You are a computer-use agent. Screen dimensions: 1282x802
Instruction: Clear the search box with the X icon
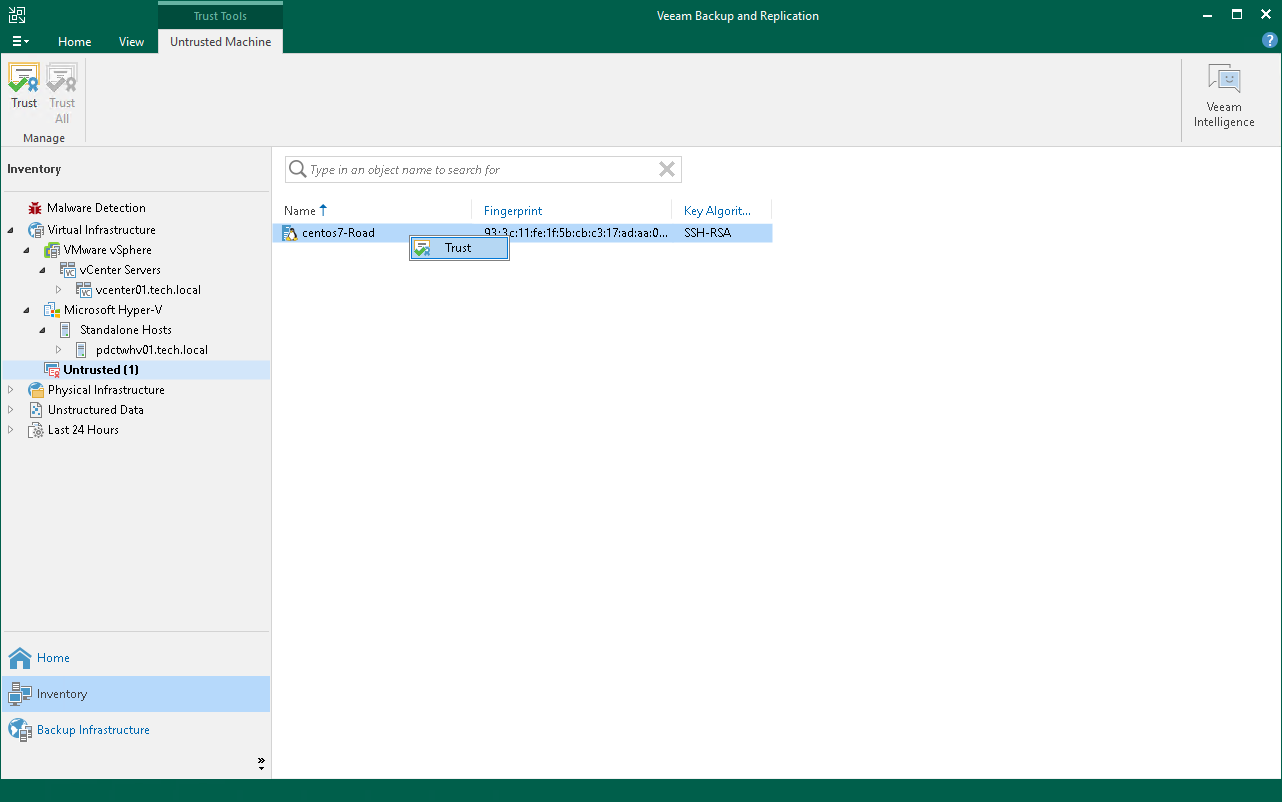point(667,170)
